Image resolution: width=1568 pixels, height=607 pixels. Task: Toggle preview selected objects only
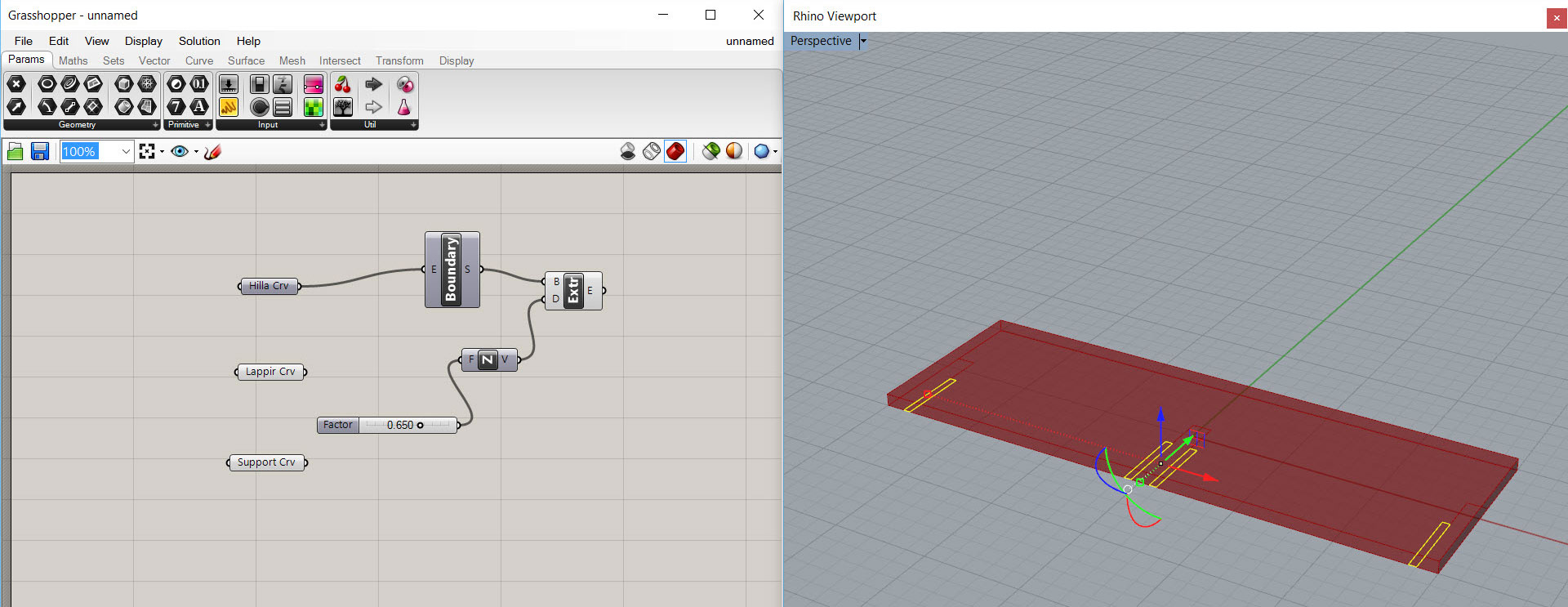711,151
